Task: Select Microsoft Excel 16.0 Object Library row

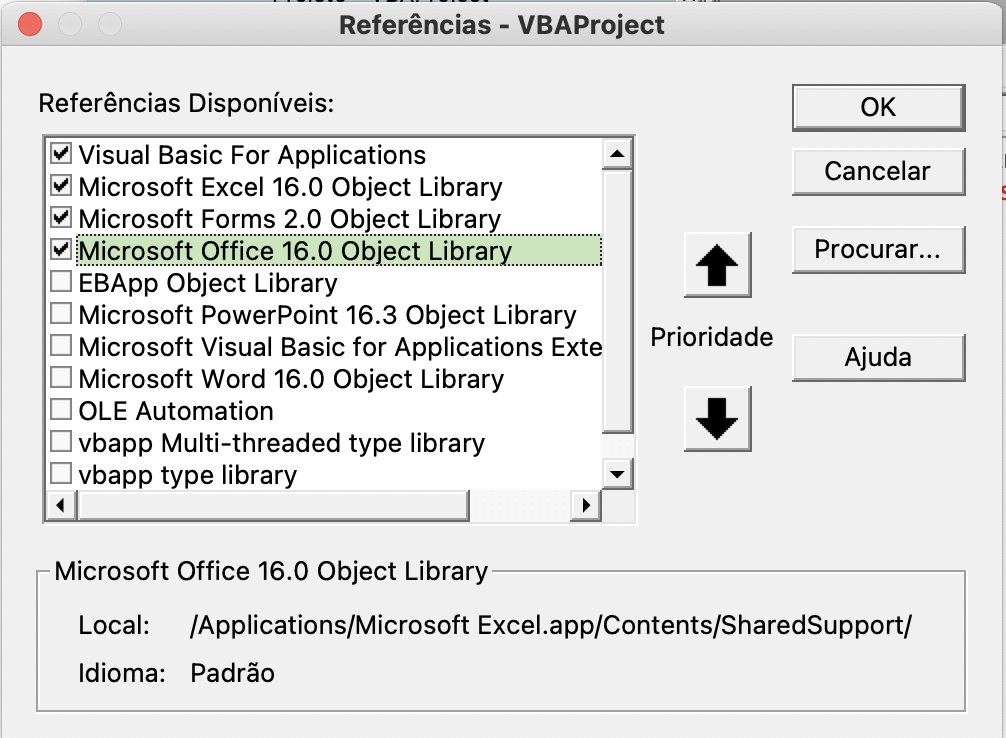Action: tap(290, 187)
